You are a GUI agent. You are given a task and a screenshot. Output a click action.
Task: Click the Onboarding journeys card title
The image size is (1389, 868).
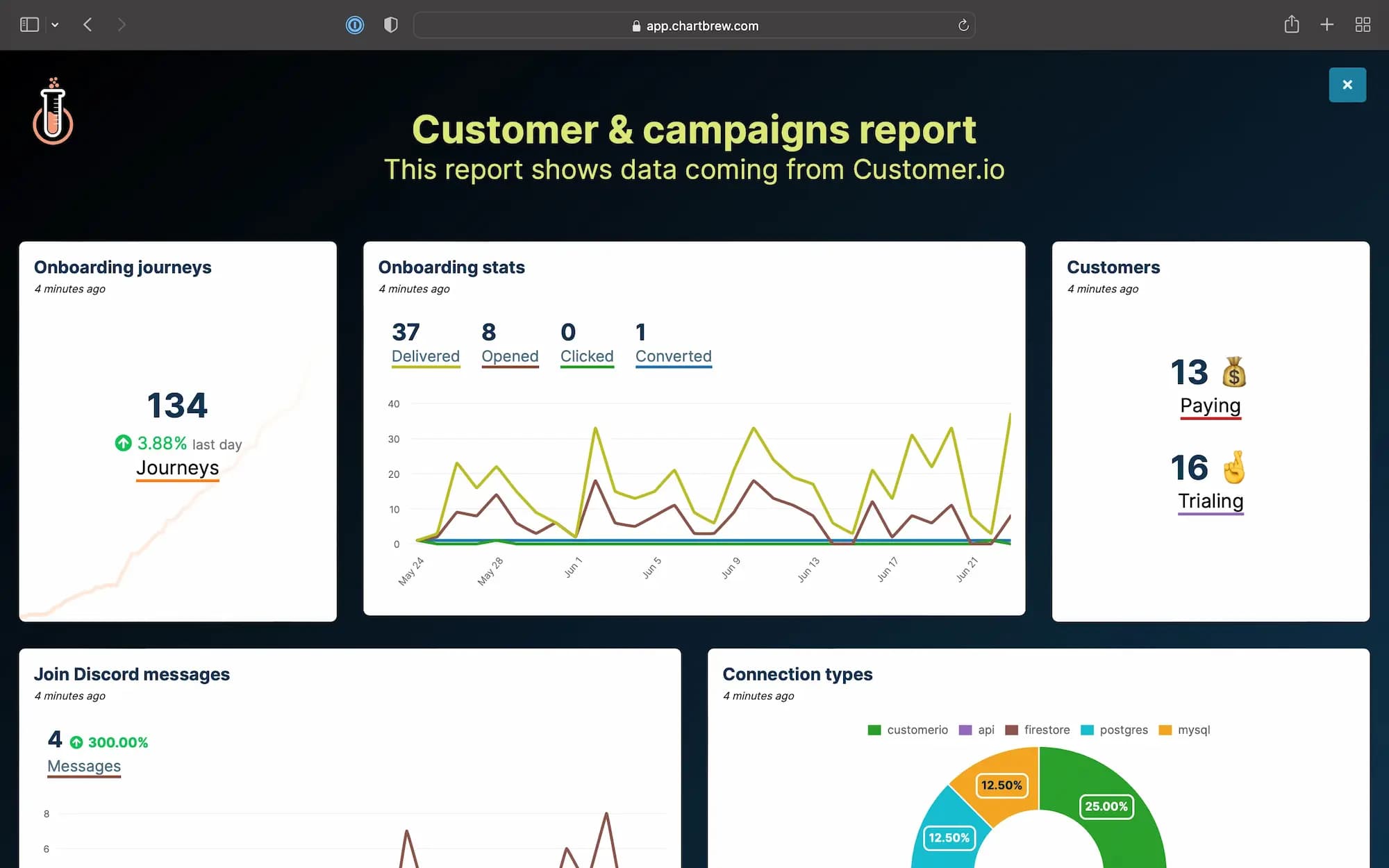coord(123,267)
